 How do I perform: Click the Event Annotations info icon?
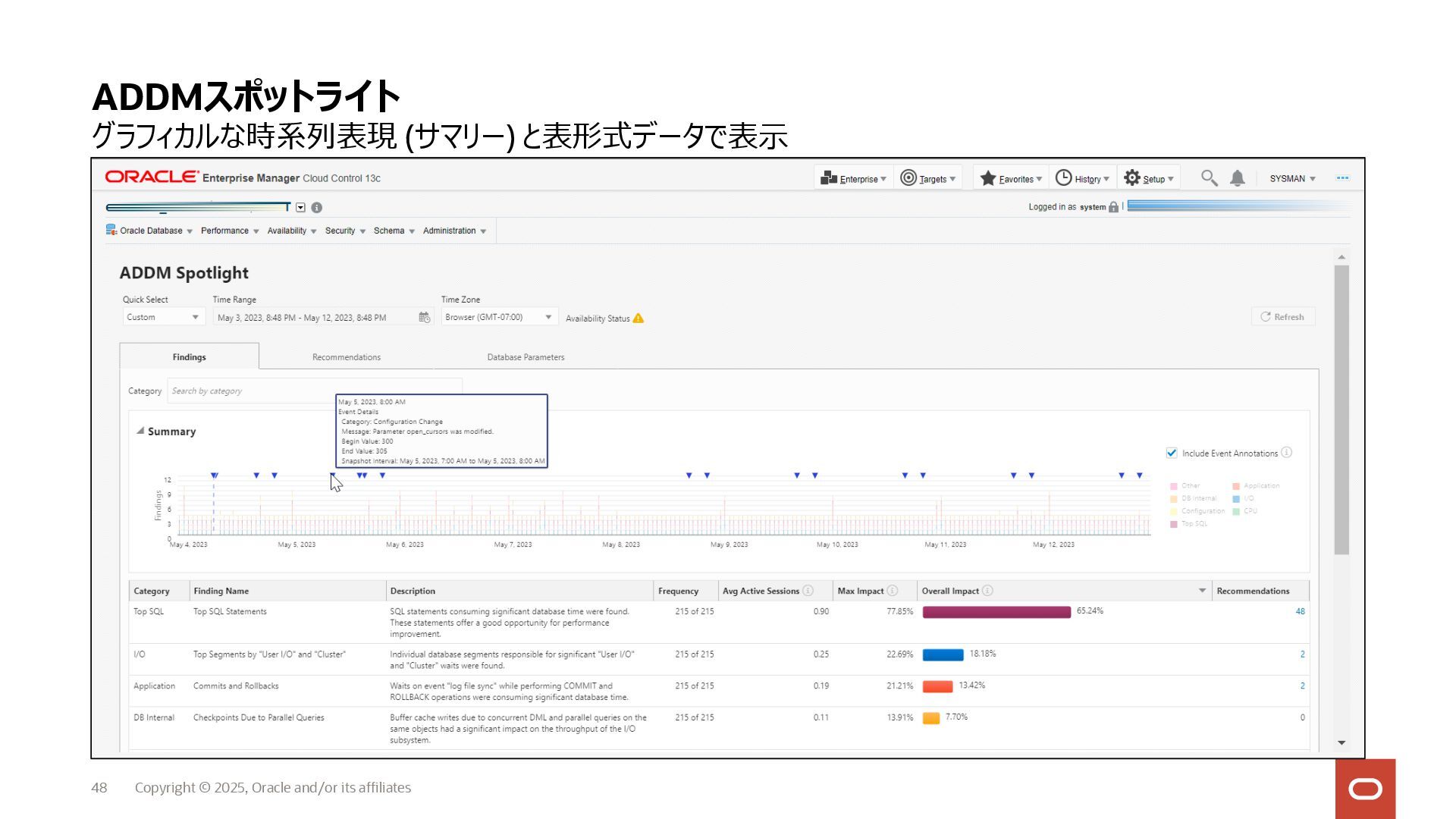1287,453
